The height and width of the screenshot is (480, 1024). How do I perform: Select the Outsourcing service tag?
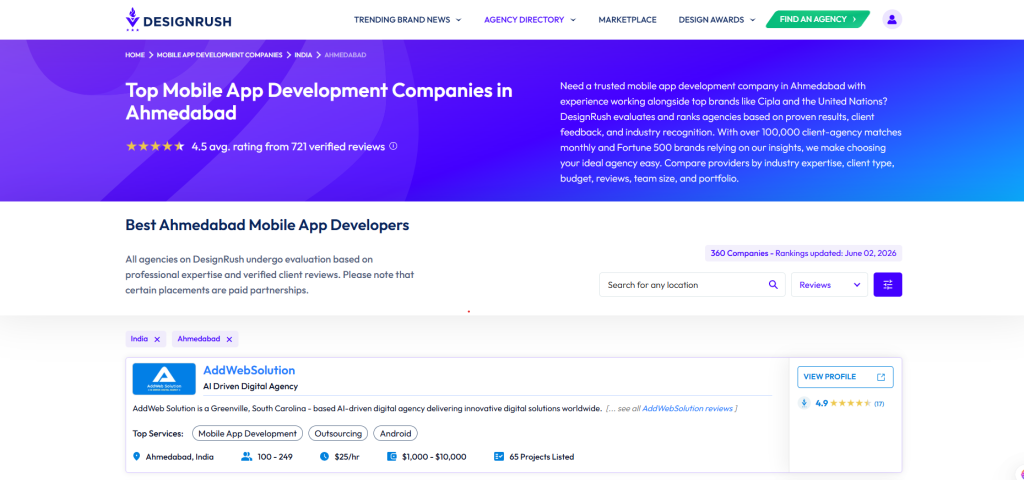[338, 433]
